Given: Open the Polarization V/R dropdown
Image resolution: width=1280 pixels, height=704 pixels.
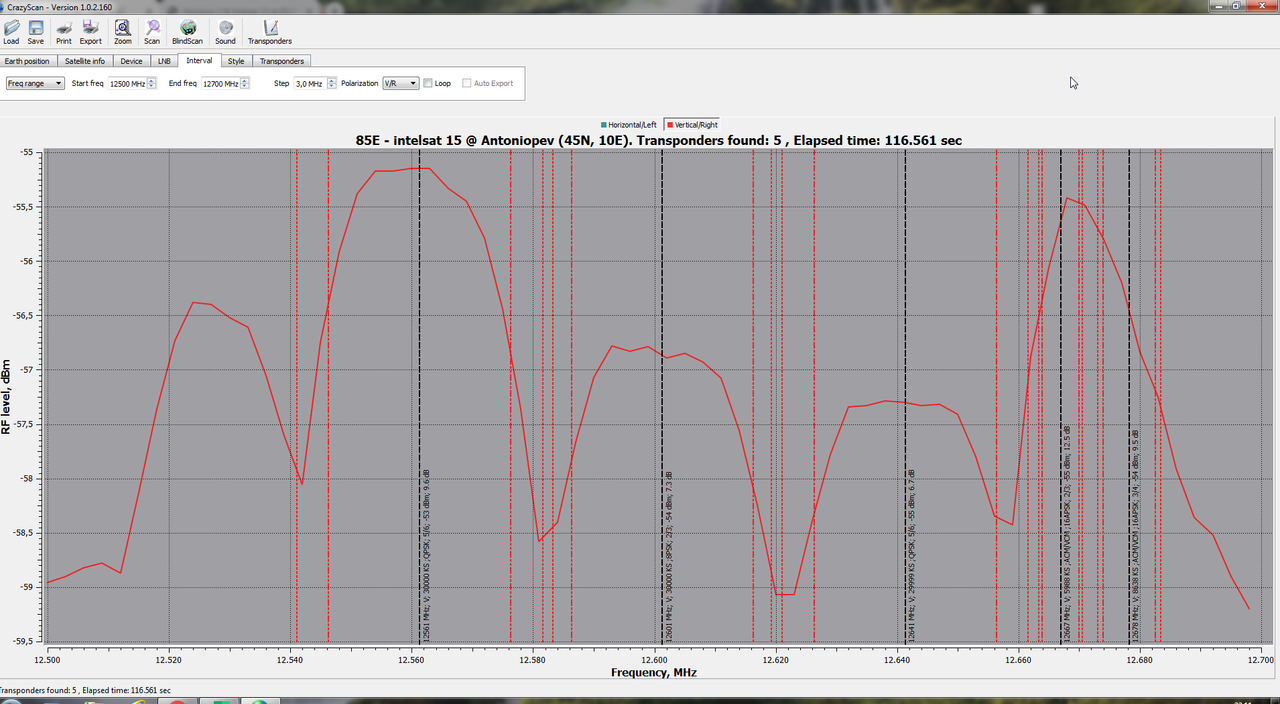Looking at the screenshot, I should pos(401,84).
